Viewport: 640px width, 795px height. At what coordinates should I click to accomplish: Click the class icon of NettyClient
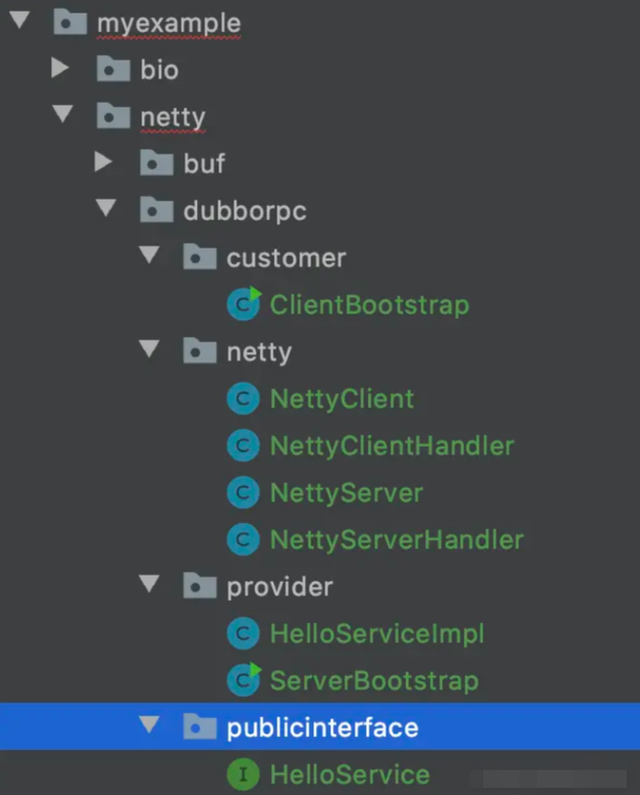click(x=243, y=399)
